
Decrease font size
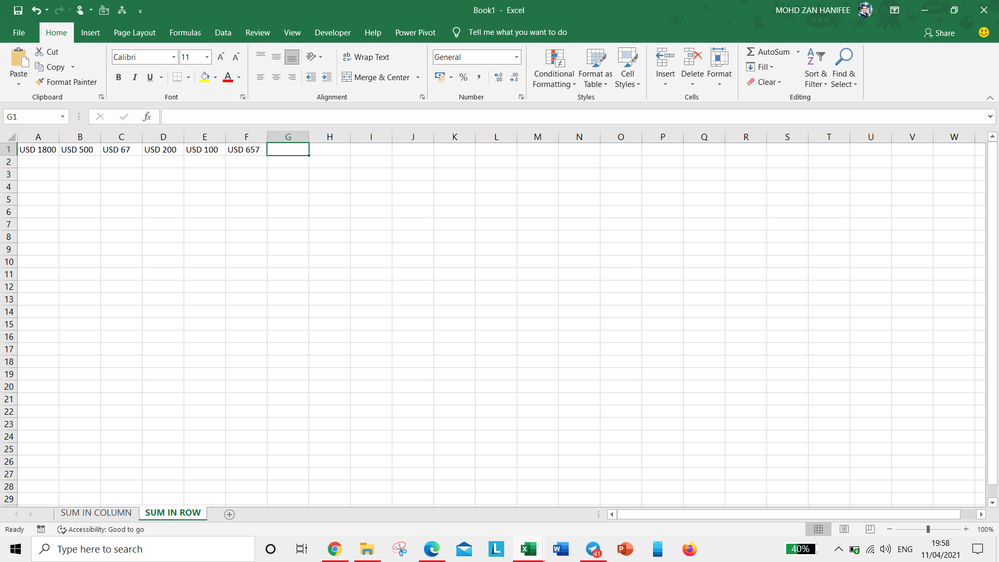[236, 57]
